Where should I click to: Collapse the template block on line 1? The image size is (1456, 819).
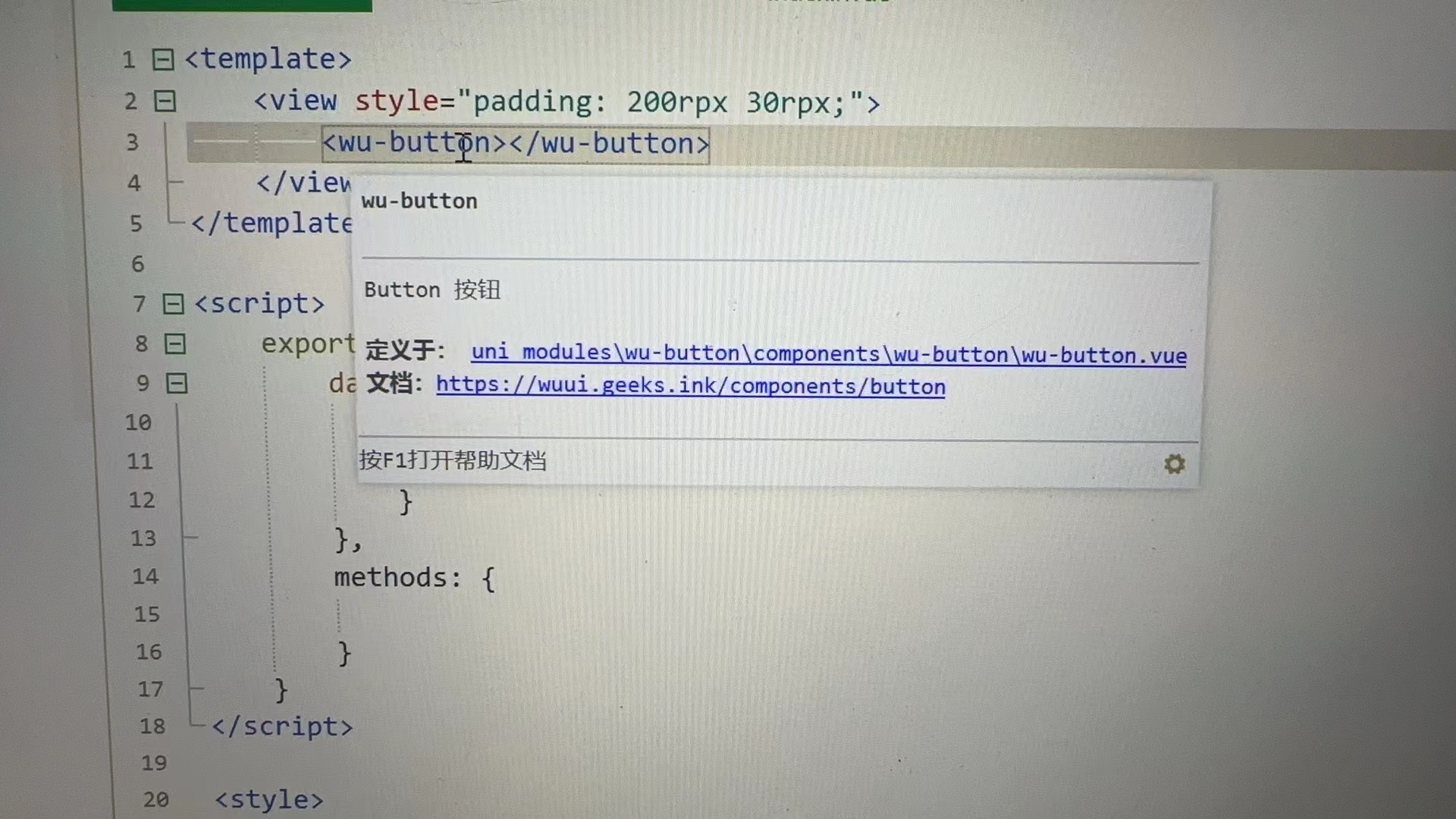pos(163,60)
